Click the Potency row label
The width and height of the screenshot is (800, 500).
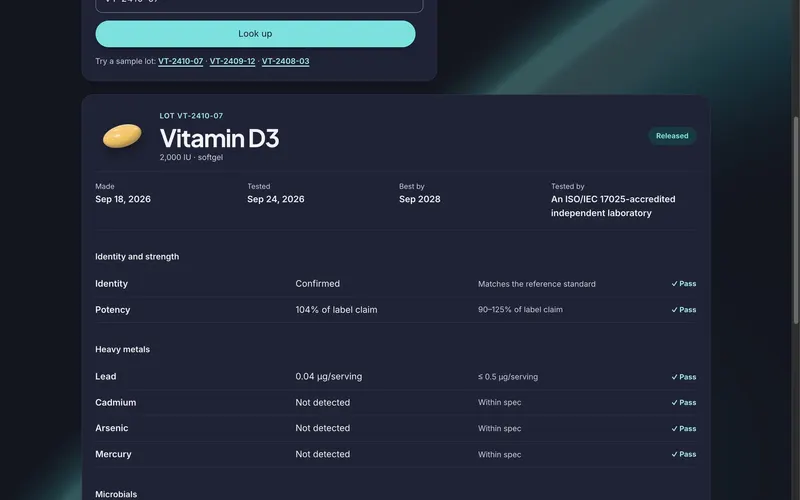113,310
